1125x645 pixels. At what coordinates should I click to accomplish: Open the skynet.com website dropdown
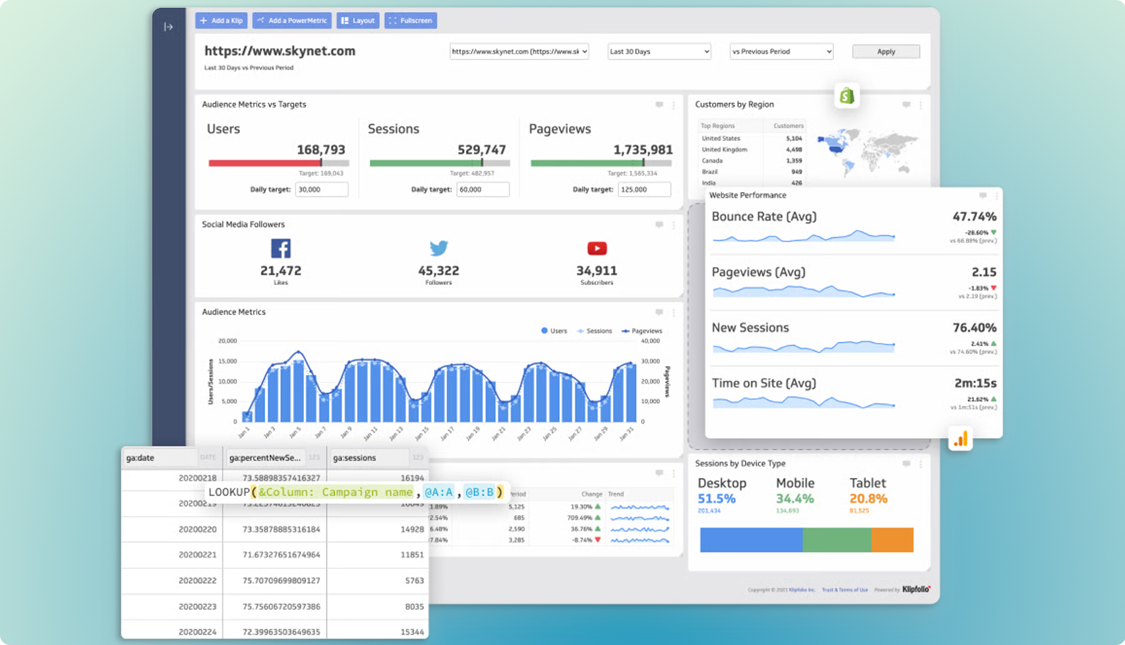click(519, 52)
